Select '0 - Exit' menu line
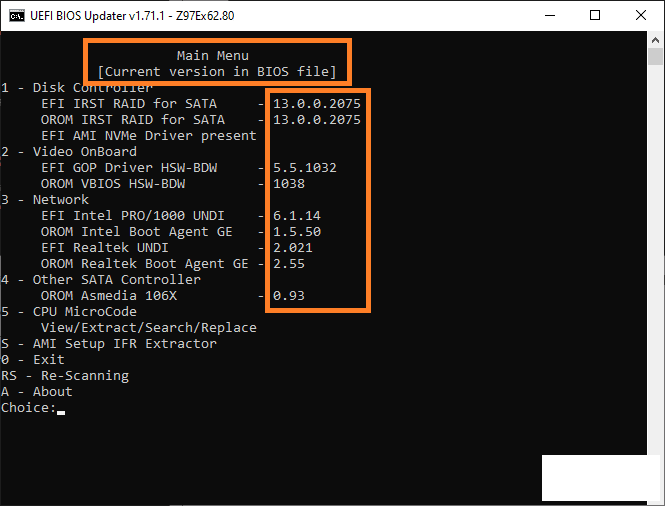The image size is (665, 506). pos(33,360)
